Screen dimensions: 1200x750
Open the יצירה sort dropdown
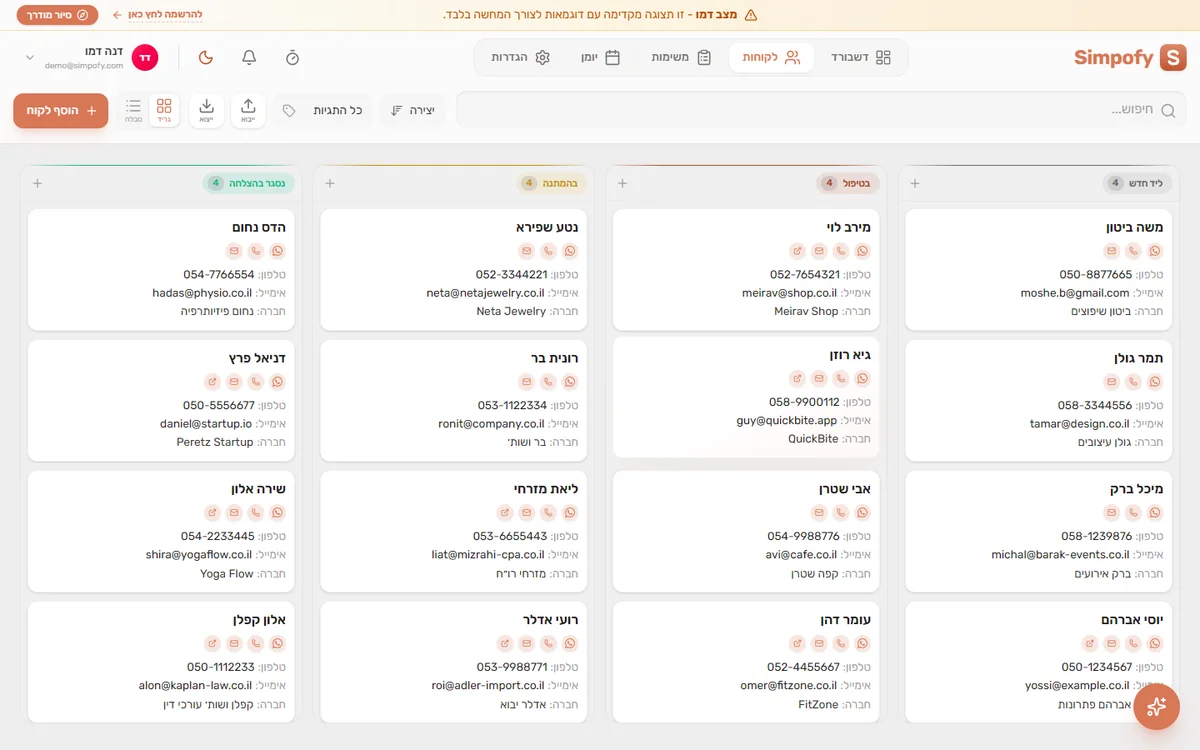(x=413, y=110)
